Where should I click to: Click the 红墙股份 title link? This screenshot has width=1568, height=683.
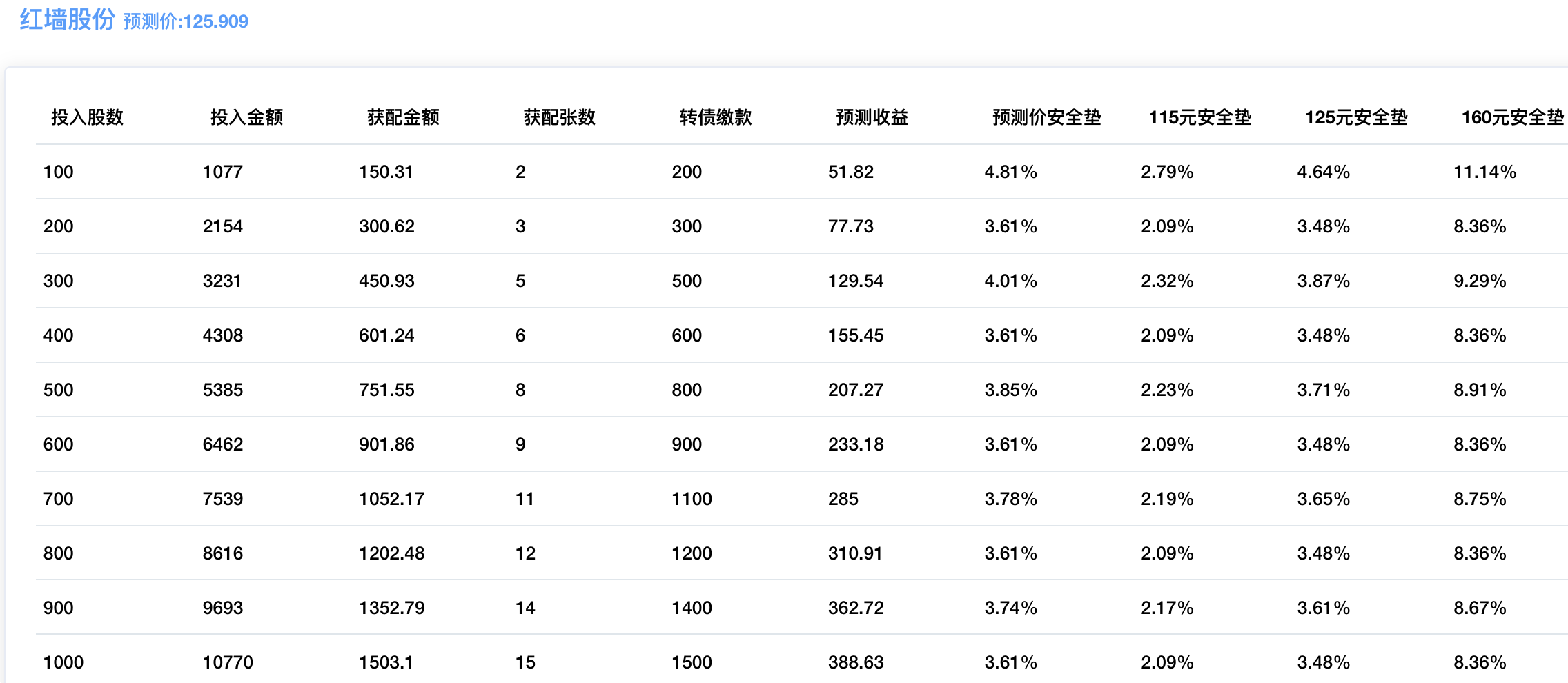67,19
